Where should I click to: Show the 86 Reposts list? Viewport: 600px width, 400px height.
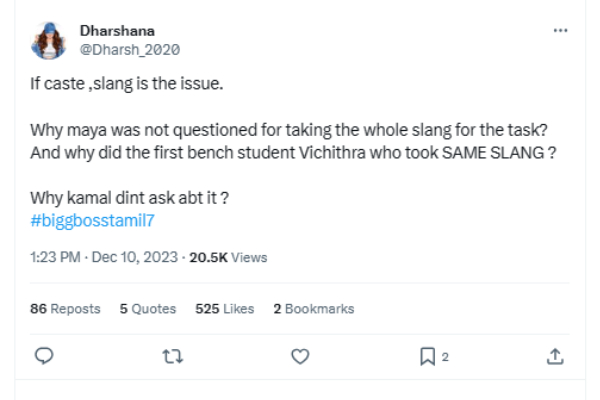[x=66, y=309]
